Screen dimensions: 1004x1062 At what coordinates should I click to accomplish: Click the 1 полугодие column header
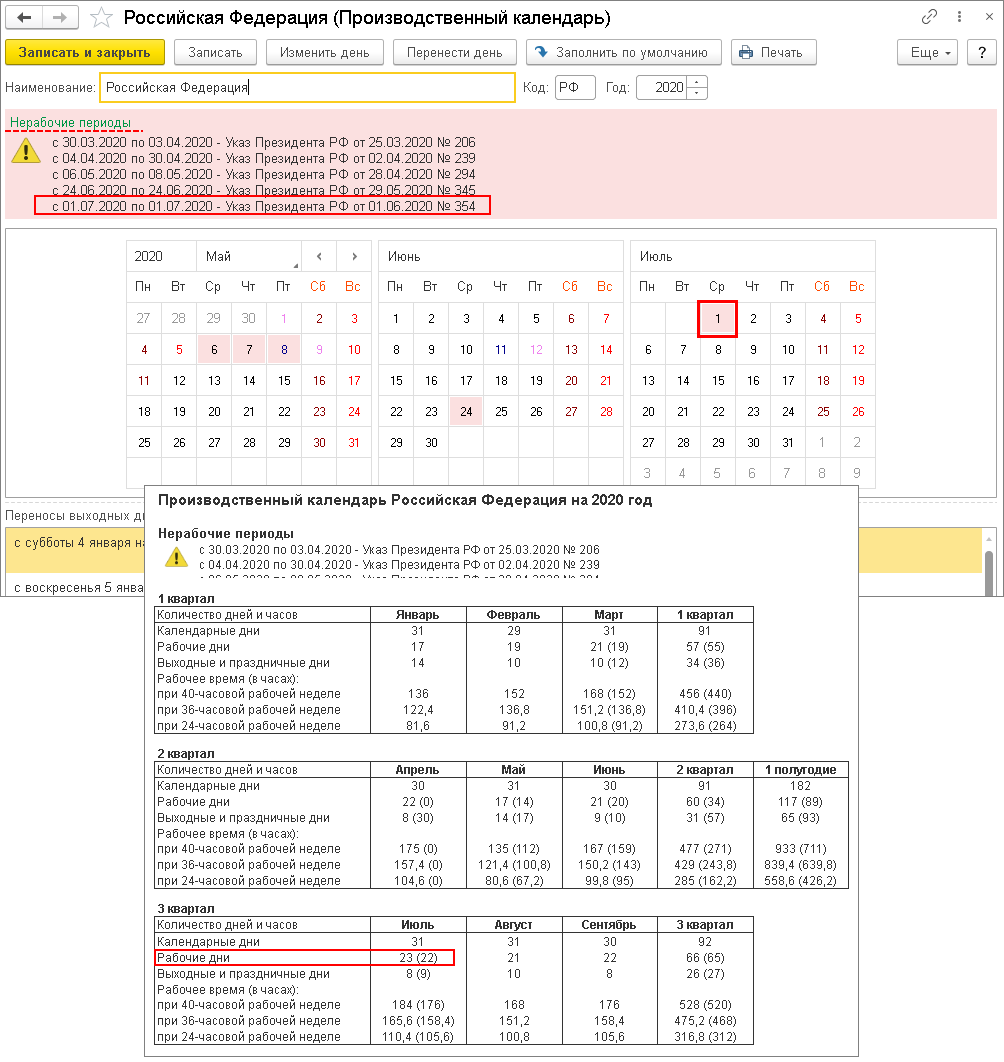(800, 769)
